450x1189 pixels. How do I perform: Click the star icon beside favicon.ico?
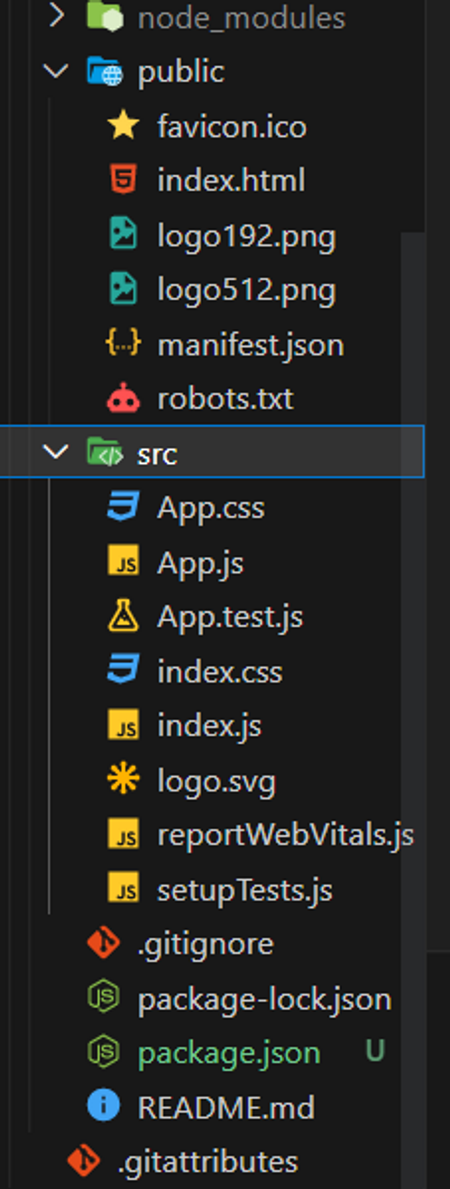click(123, 126)
